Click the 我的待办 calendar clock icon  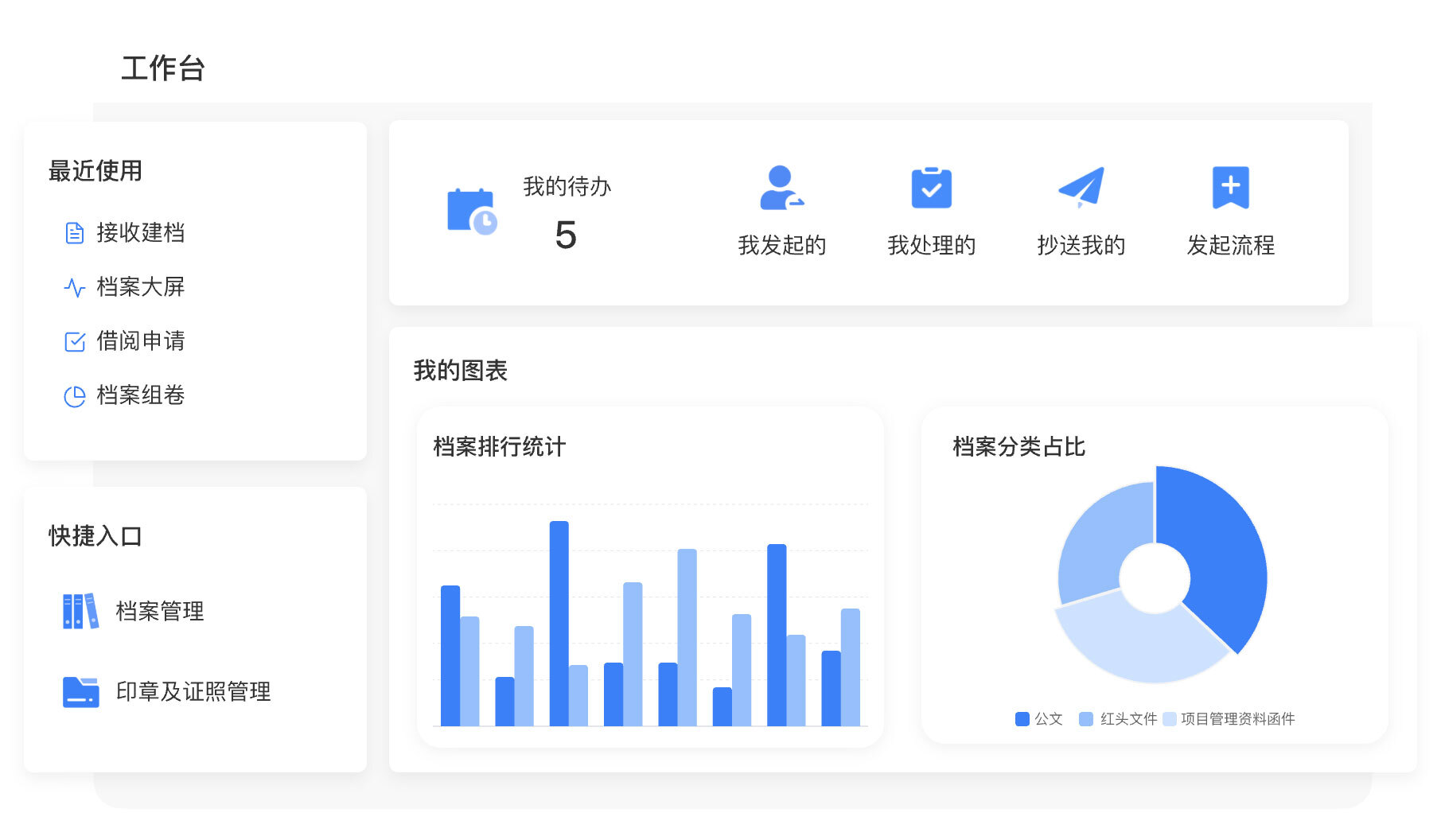tap(472, 212)
